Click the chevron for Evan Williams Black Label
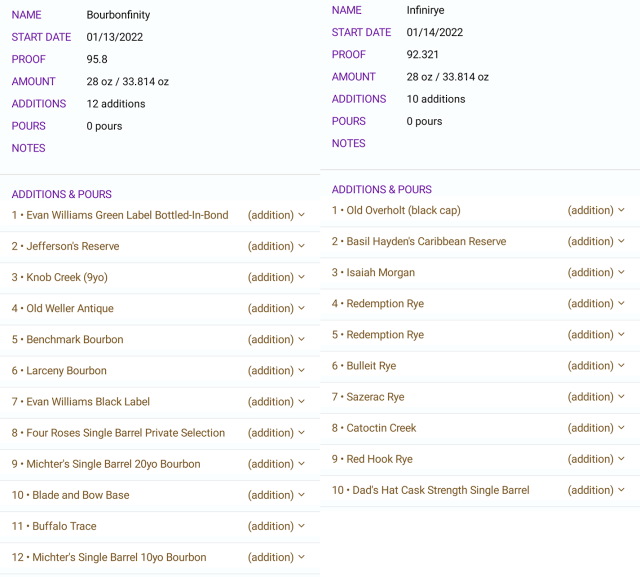This screenshot has height=577, width=640. pos(301,402)
